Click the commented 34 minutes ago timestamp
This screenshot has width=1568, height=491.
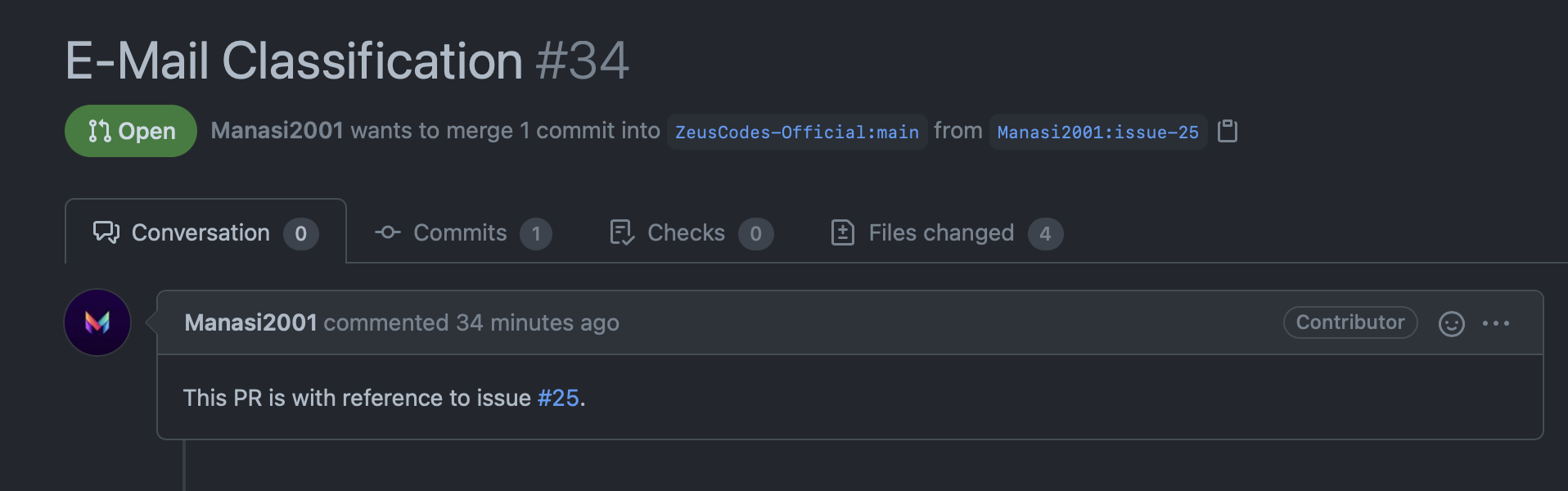click(471, 322)
